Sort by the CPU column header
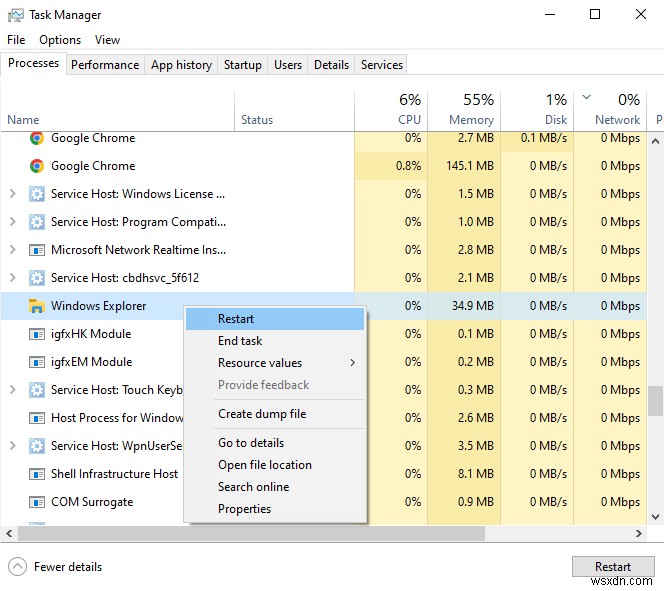 coord(391,110)
